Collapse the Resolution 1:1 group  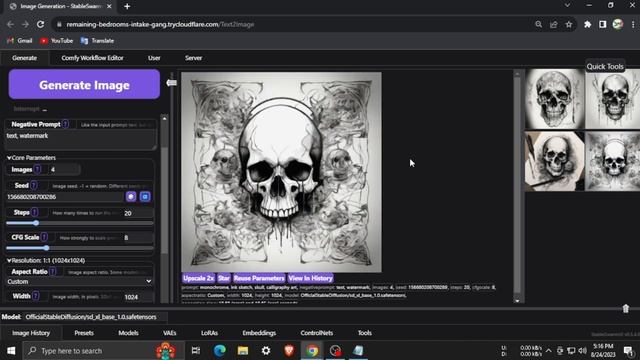point(46,260)
